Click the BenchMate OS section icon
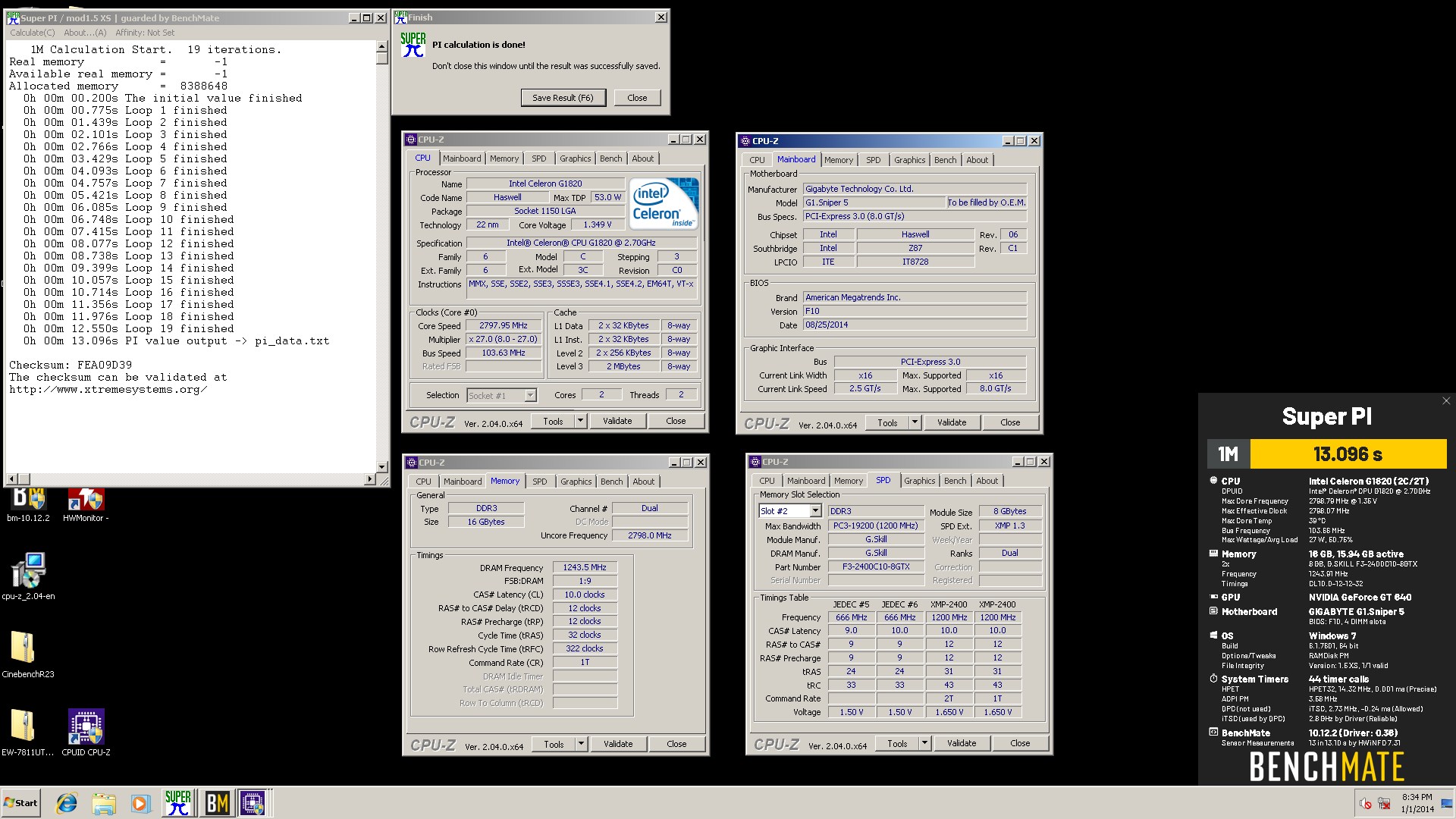Screen dimensions: 1456x819 click(1213, 635)
